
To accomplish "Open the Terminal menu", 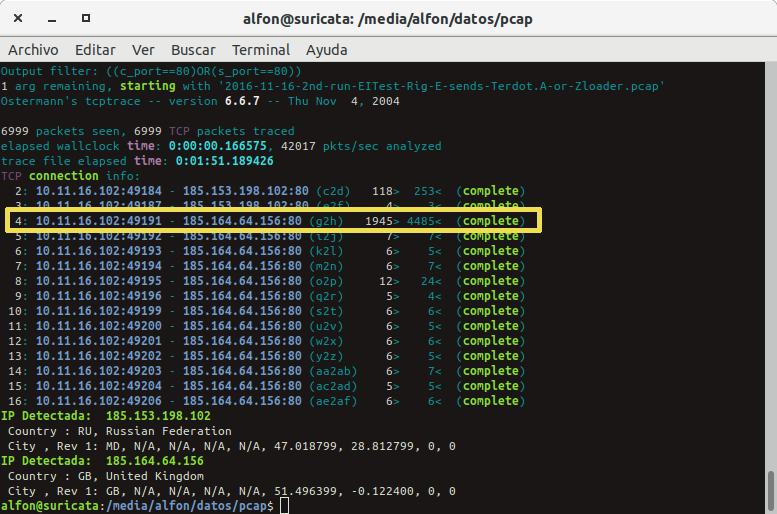I will coord(261,50).
